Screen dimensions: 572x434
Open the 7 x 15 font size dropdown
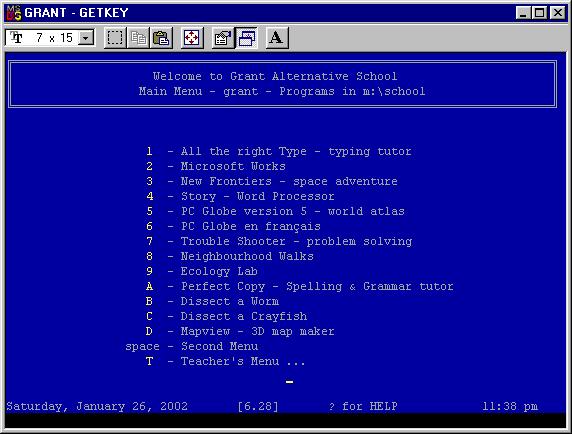pos(86,38)
